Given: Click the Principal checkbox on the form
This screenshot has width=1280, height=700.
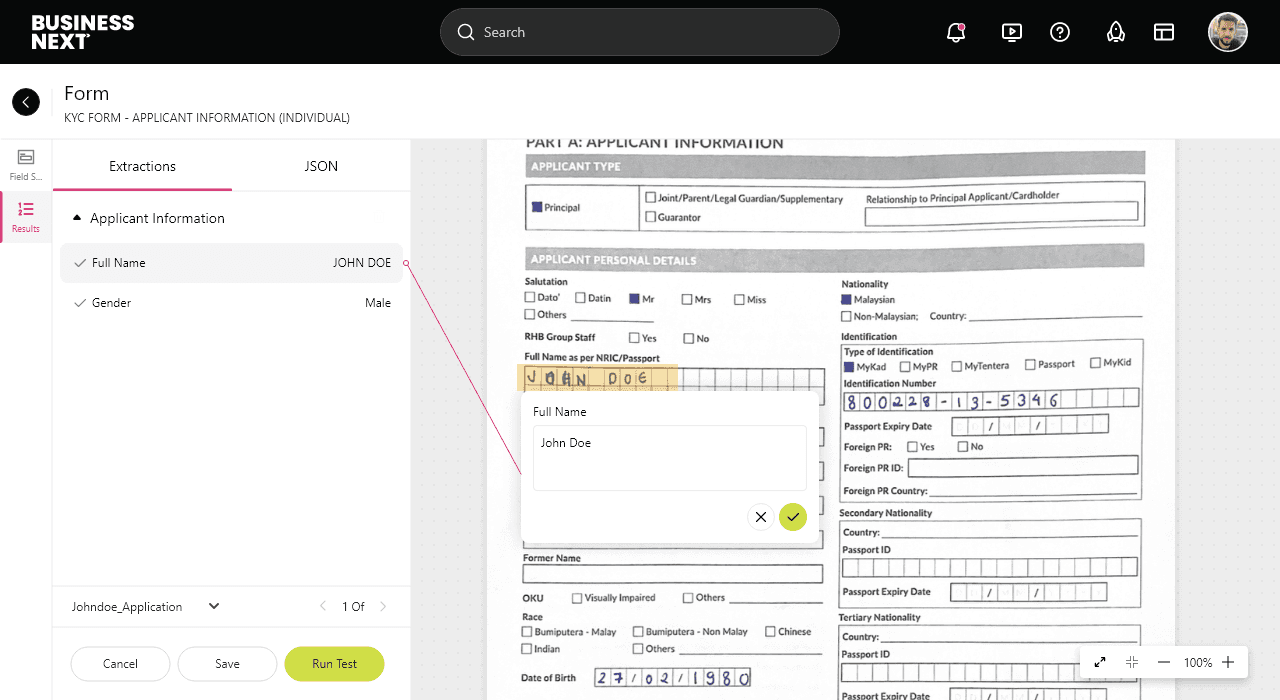Looking at the screenshot, I should (537, 207).
